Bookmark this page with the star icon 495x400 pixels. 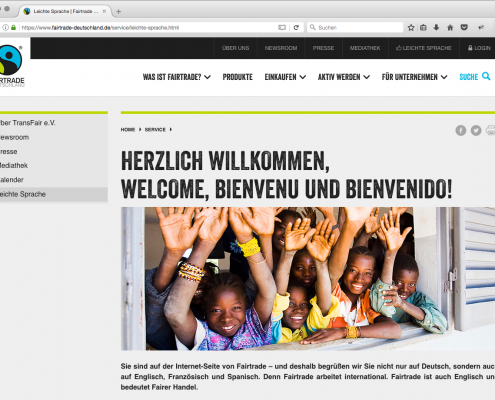click(411, 28)
